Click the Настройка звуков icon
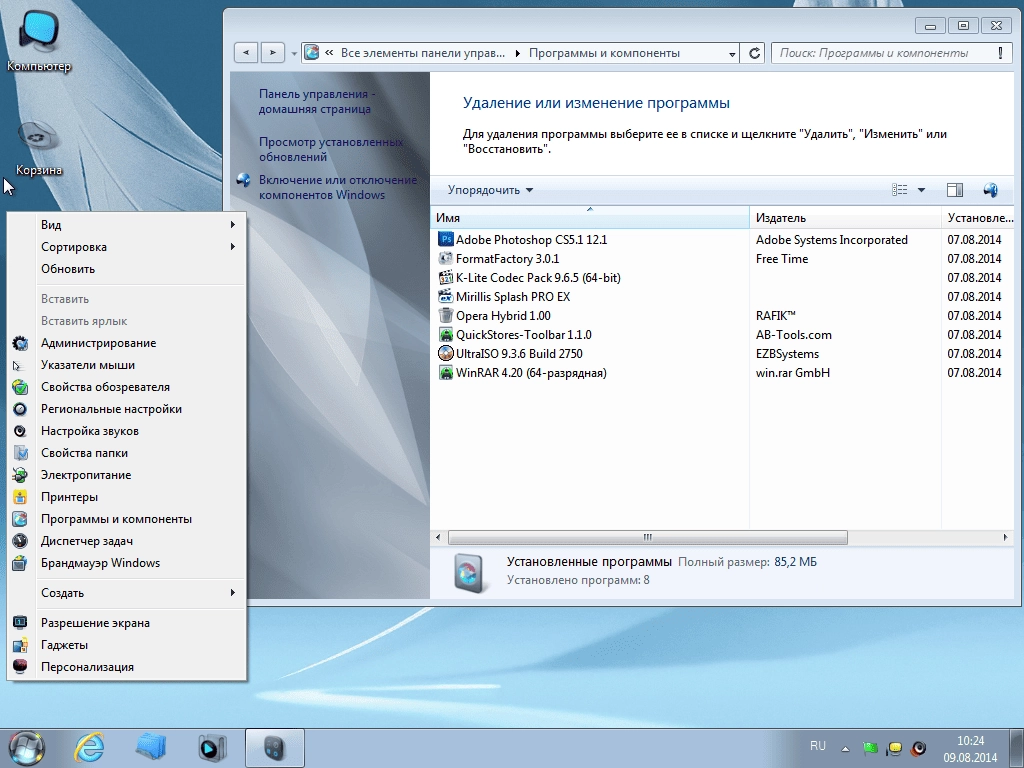 click(20, 431)
